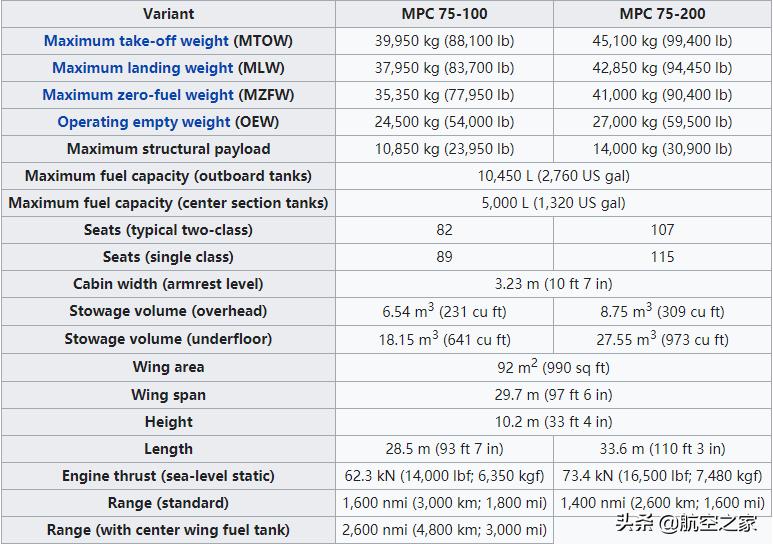Select the MPC 75-100 column header
The height and width of the screenshot is (548, 773).
pos(444,14)
